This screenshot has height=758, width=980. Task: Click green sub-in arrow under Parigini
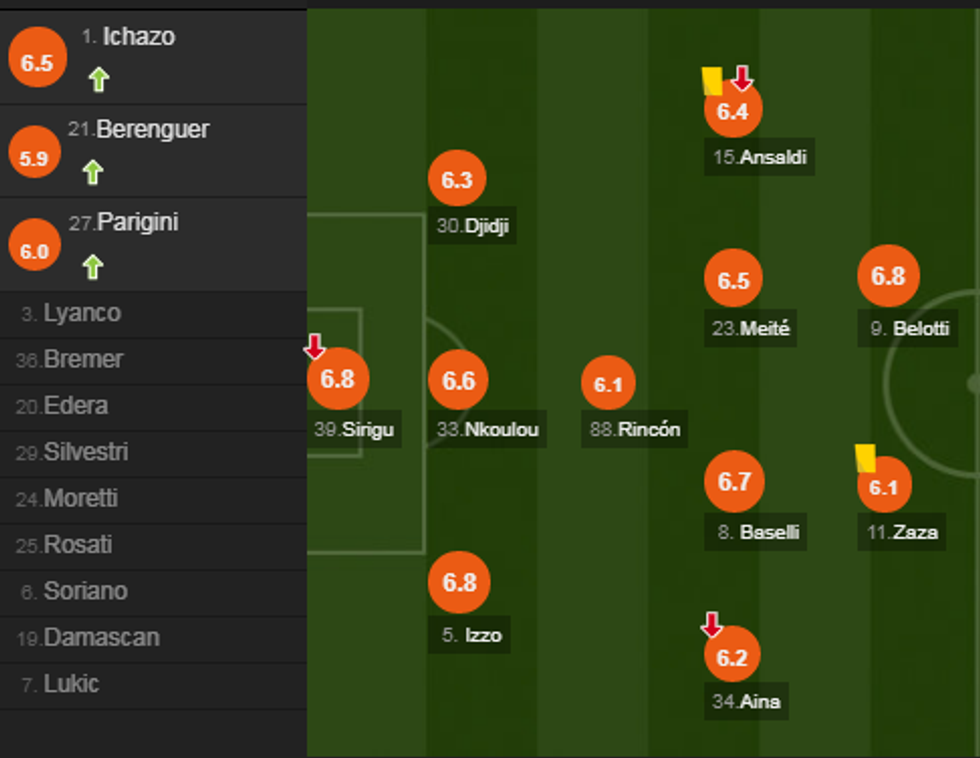pyautogui.click(x=92, y=266)
